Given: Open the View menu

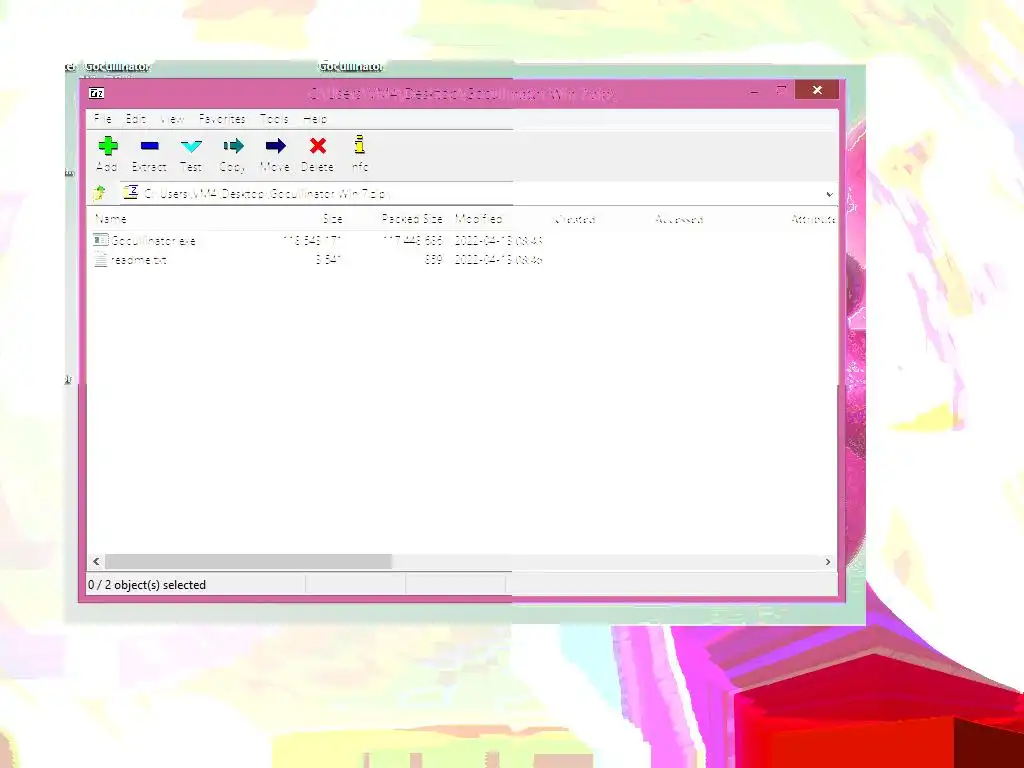Looking at the screenshot, I should (172, 119).
